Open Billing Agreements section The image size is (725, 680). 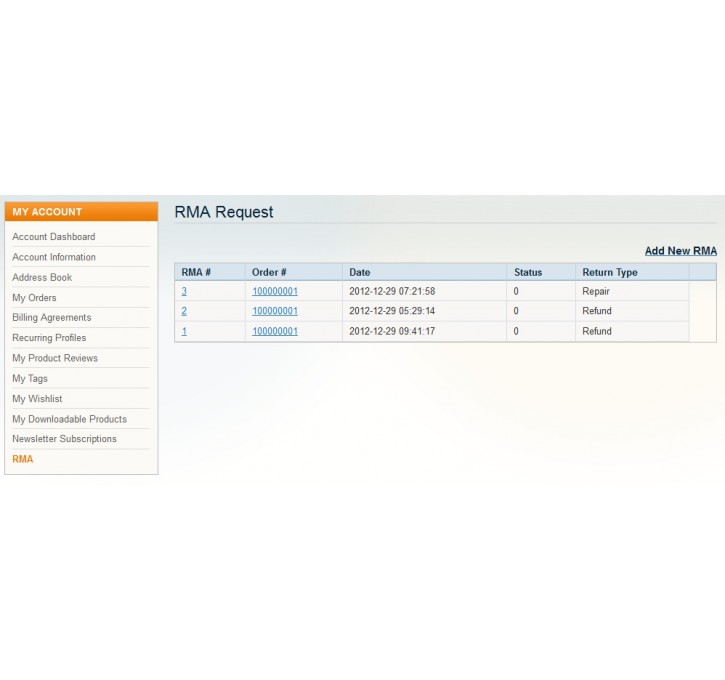point(52,318)
